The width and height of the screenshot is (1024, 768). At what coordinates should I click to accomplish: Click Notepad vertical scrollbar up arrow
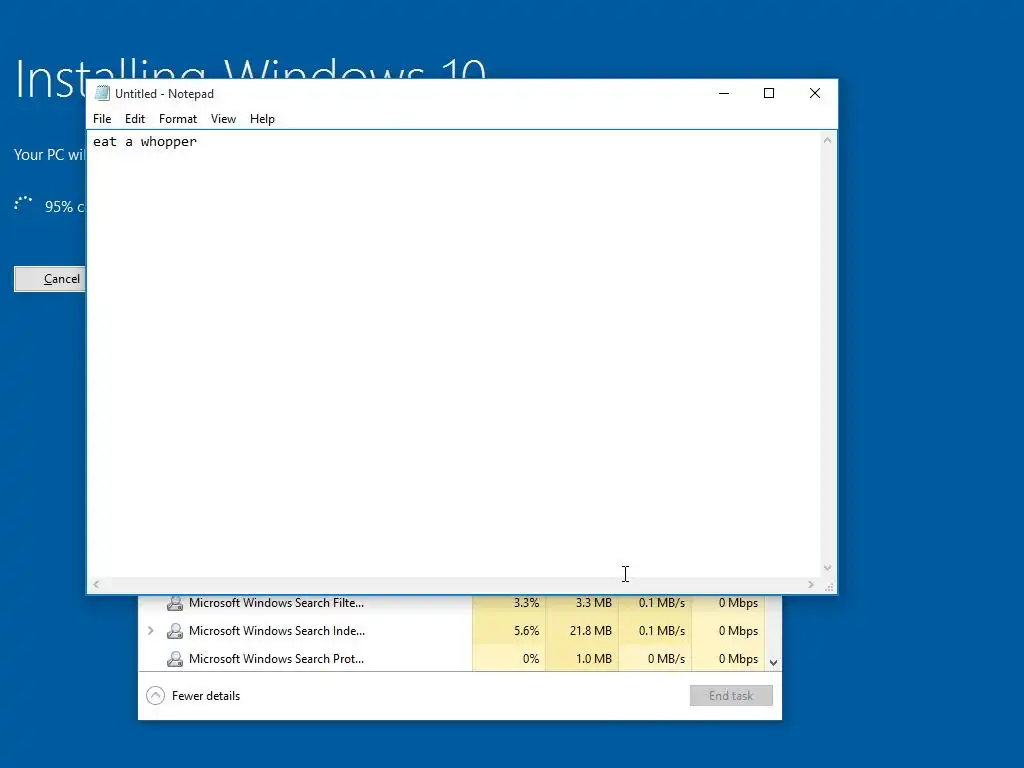827,140
